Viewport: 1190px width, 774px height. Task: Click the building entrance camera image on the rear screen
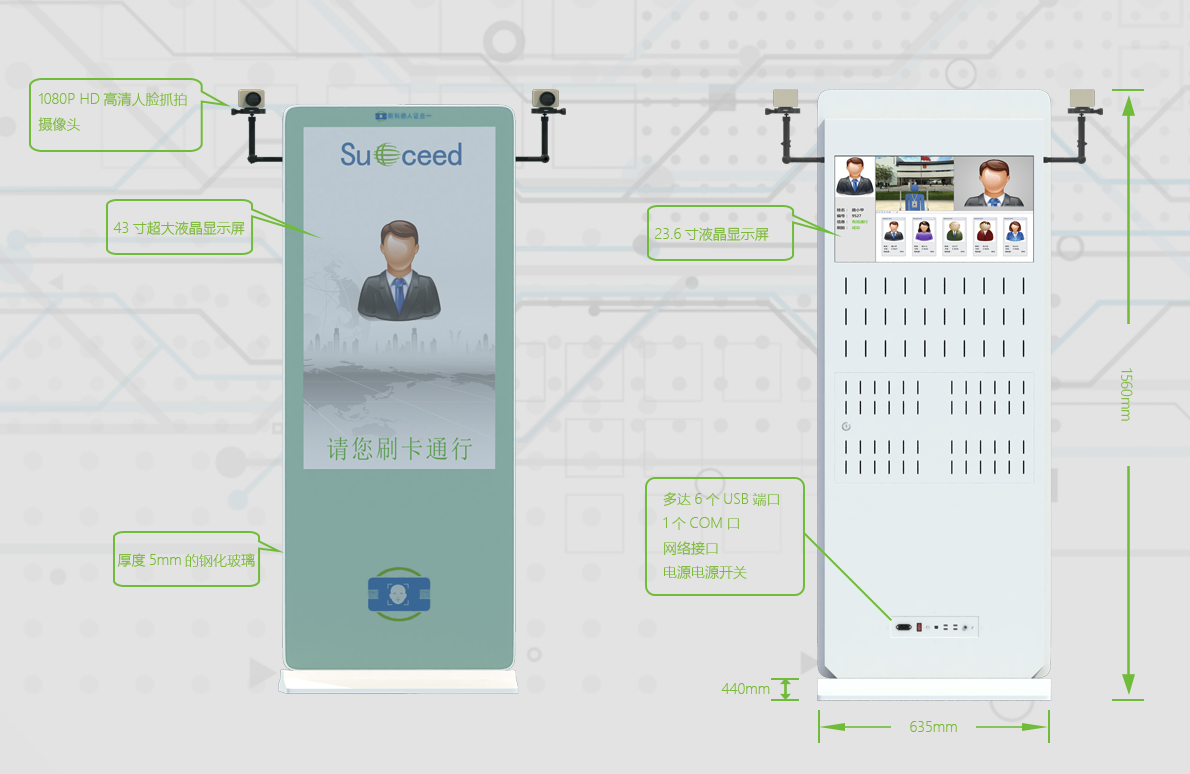tap(915, 184)
